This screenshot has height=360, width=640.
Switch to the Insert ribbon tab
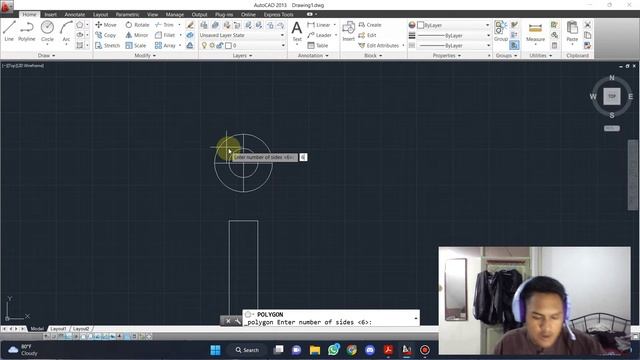[51, 14]
